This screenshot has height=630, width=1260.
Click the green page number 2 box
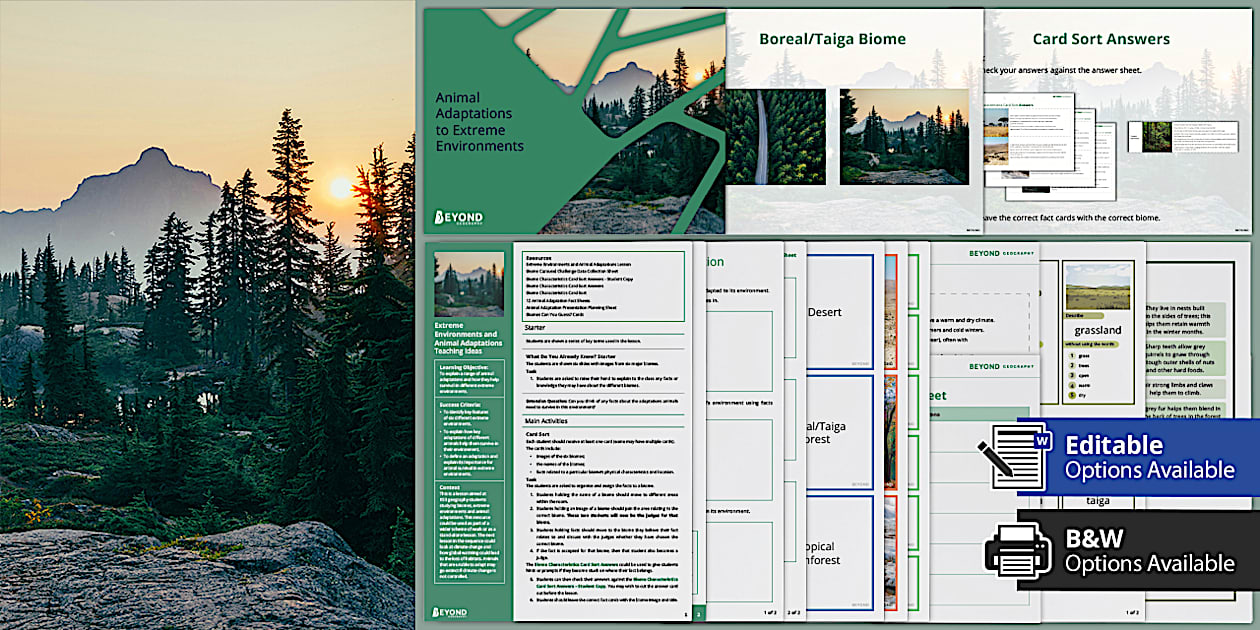coord(699,613)
